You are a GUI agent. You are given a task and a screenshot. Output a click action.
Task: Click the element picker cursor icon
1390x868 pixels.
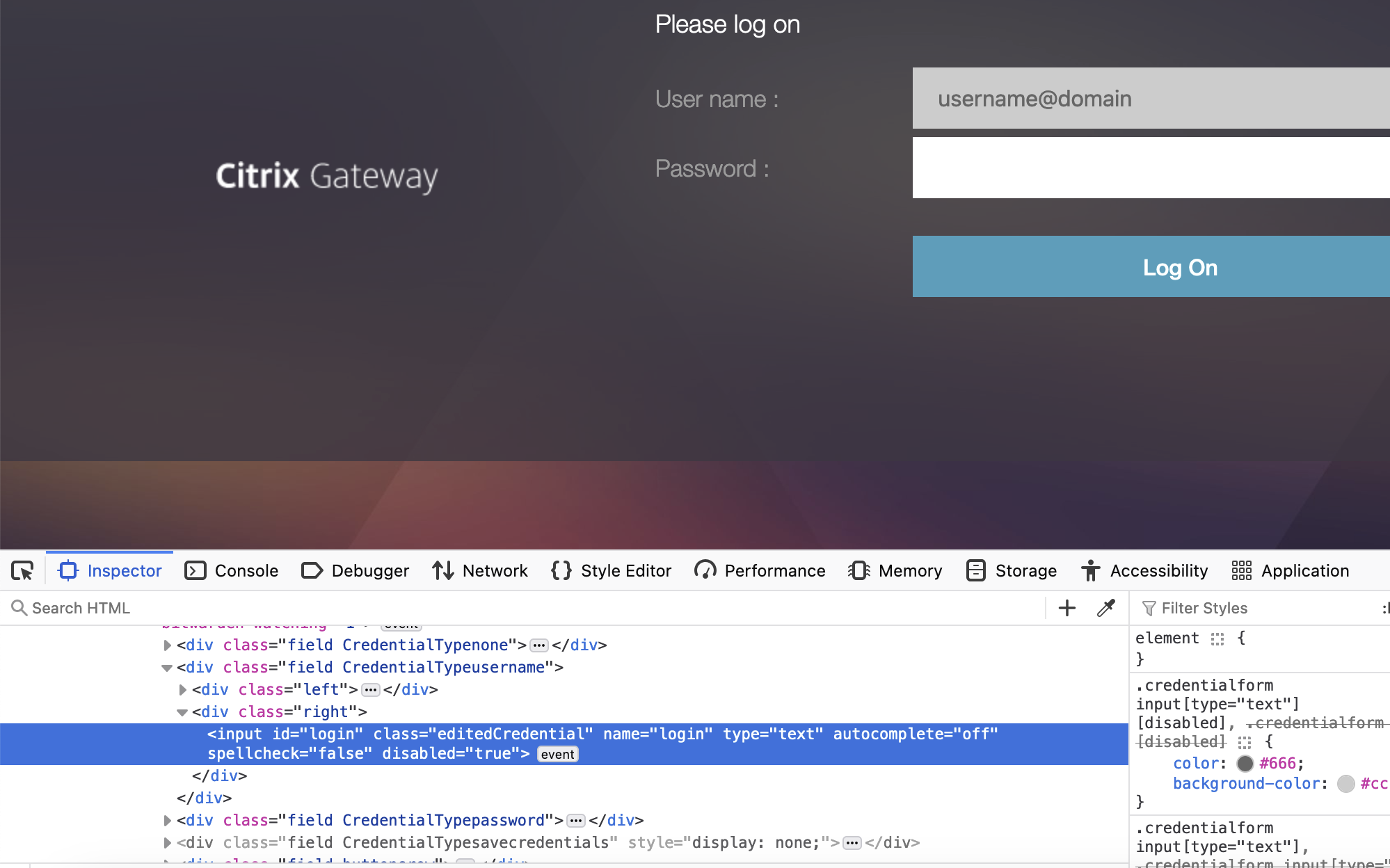tap(22, 570)
